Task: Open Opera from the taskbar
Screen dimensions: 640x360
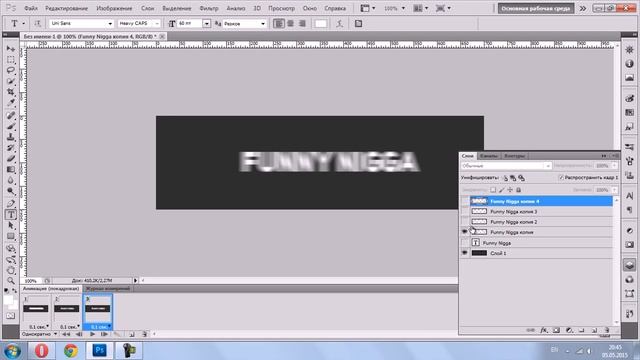Action: coord(41,350)
